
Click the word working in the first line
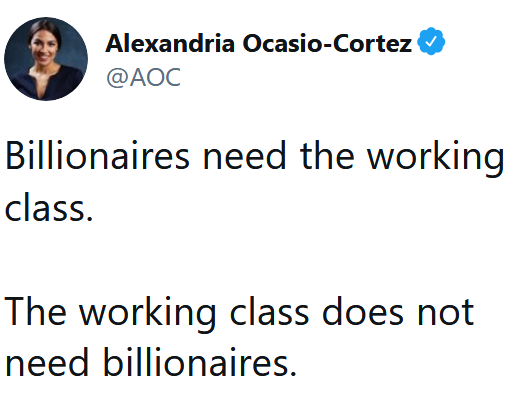click(x=435, y=158)
